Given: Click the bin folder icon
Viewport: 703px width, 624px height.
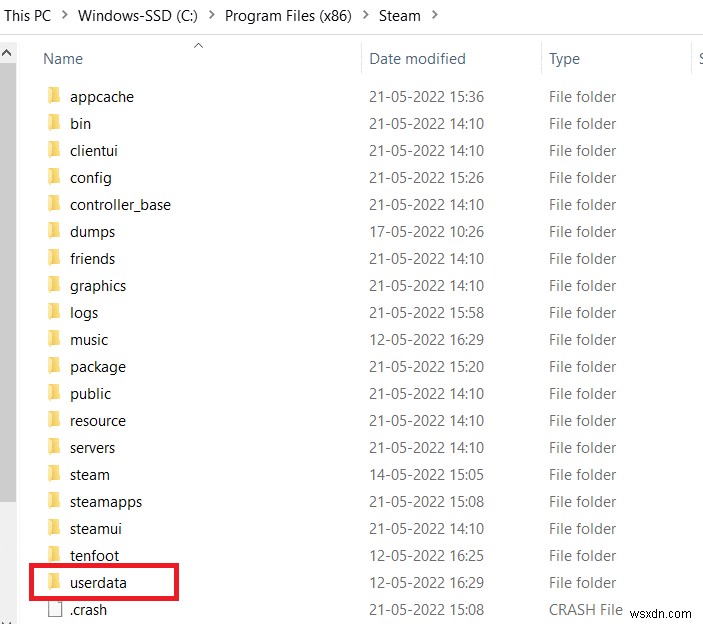Looking at the screenshot, I should 54,122.
